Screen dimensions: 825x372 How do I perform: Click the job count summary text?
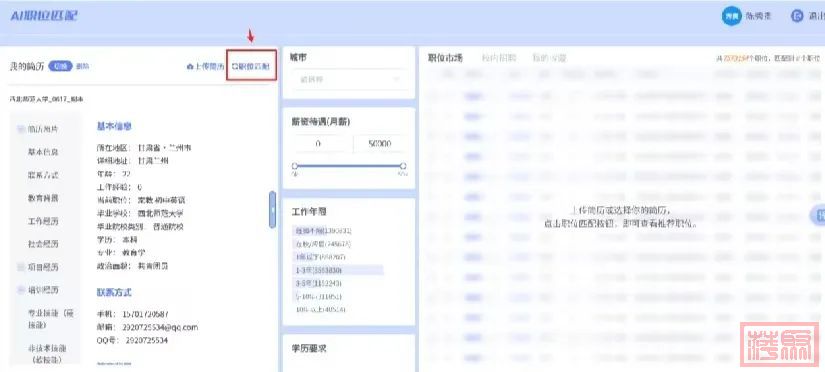pyautogui.click(x=768, y=58)
